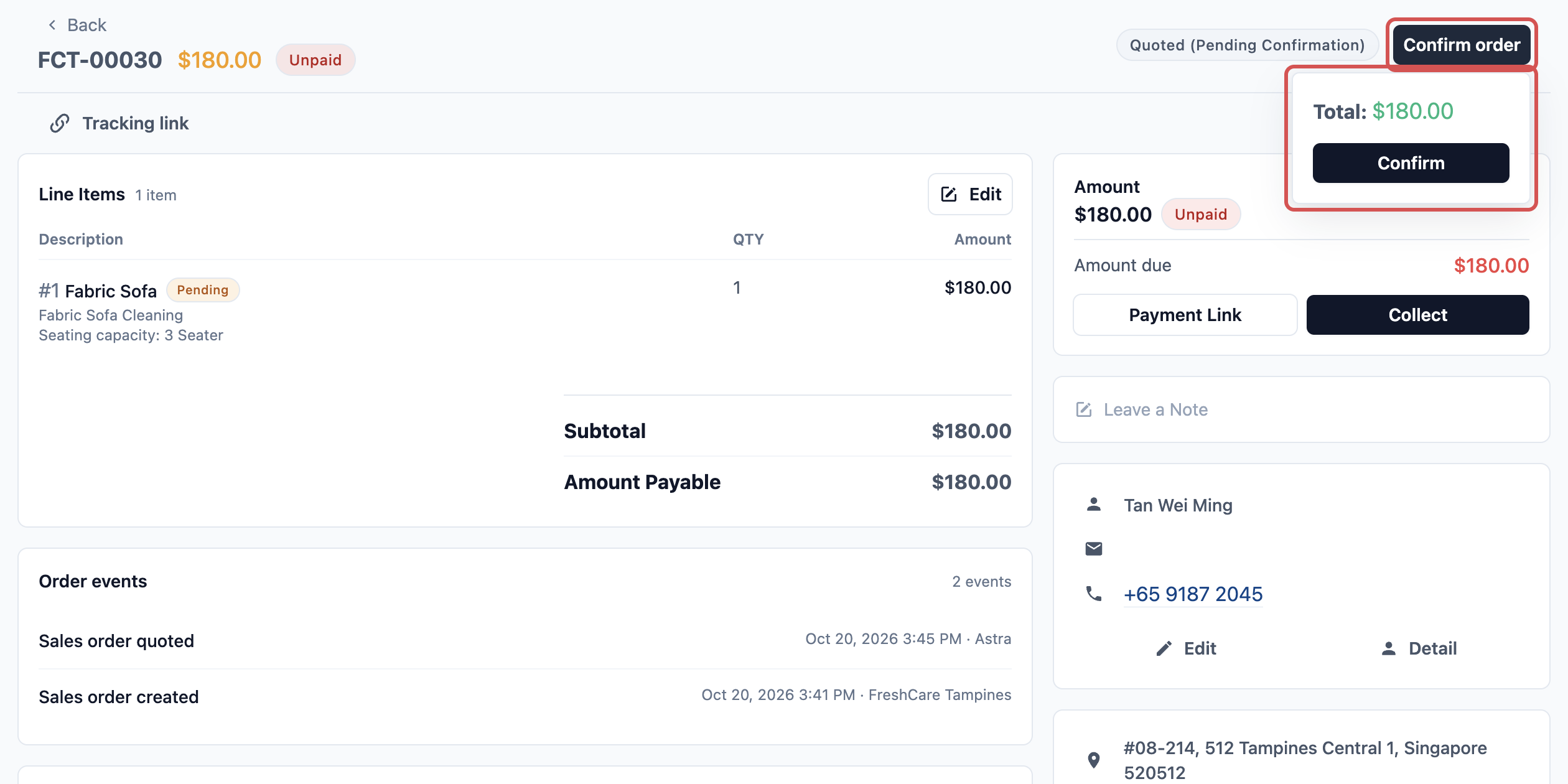Click the Leave a Note edit icon
This screenshot has width=1568, height=784.
click(x=1084, y=409)
